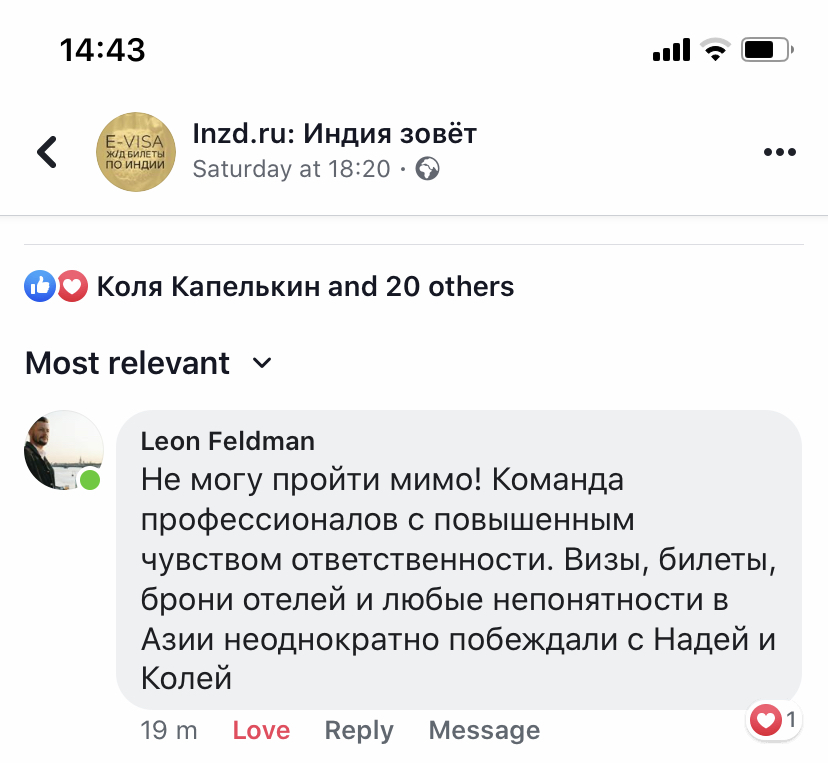828x763 pixels.
Task: Tap the battery icon in status bar
Action: point(768,49)
